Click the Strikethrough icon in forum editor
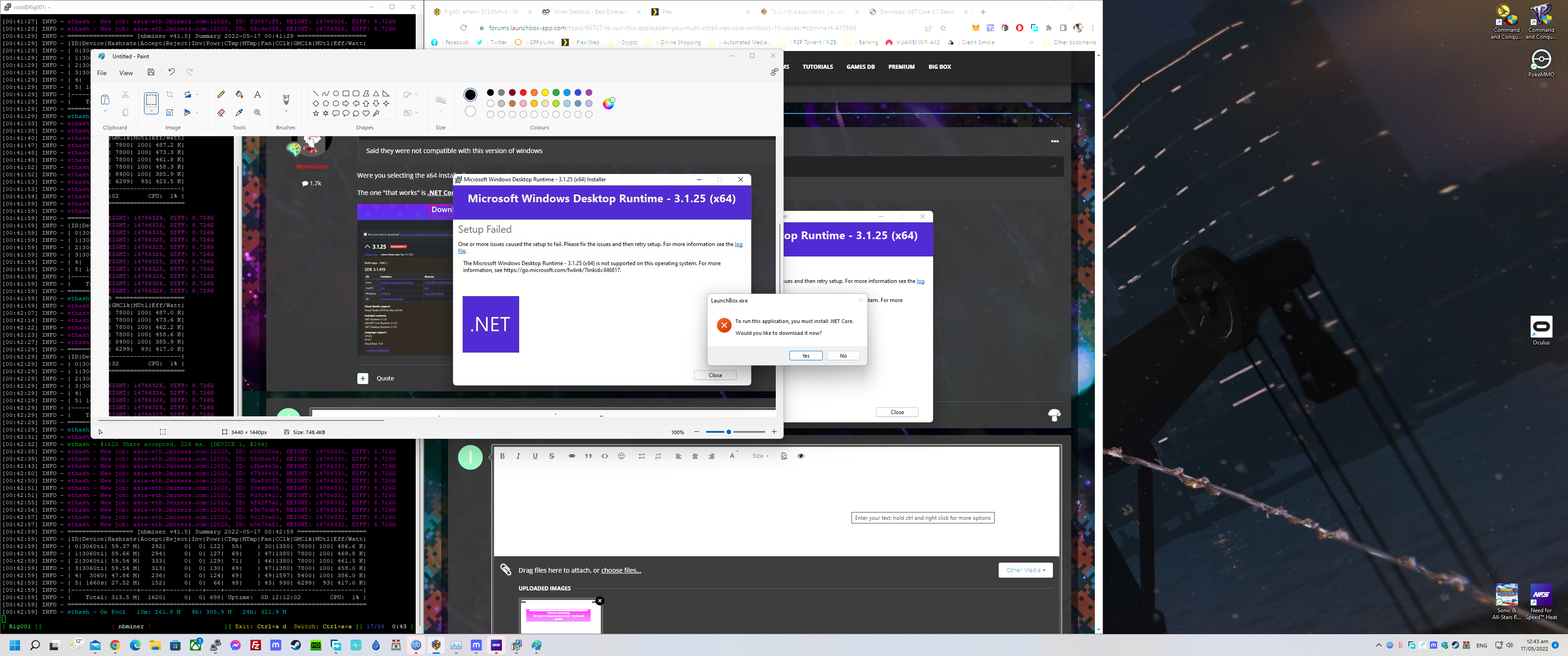 (x=552, y=456)
